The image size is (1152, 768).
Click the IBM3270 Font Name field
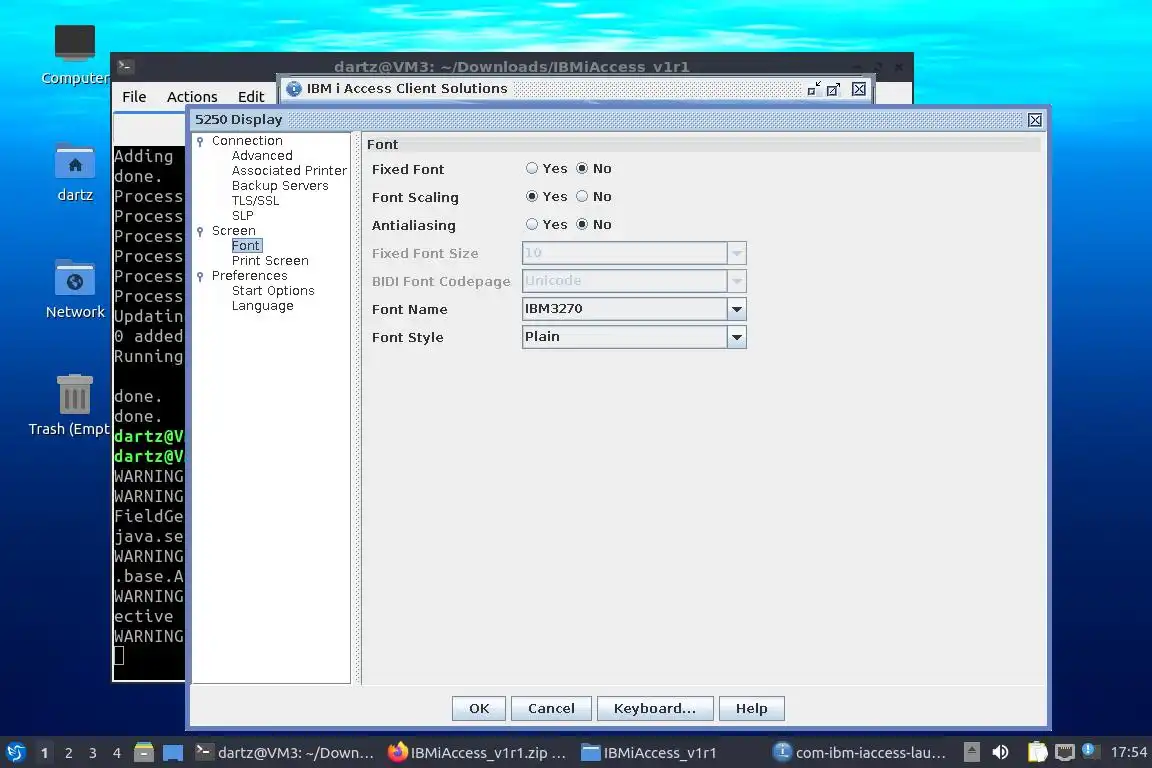pyautogui.click(x=624, y=309)
